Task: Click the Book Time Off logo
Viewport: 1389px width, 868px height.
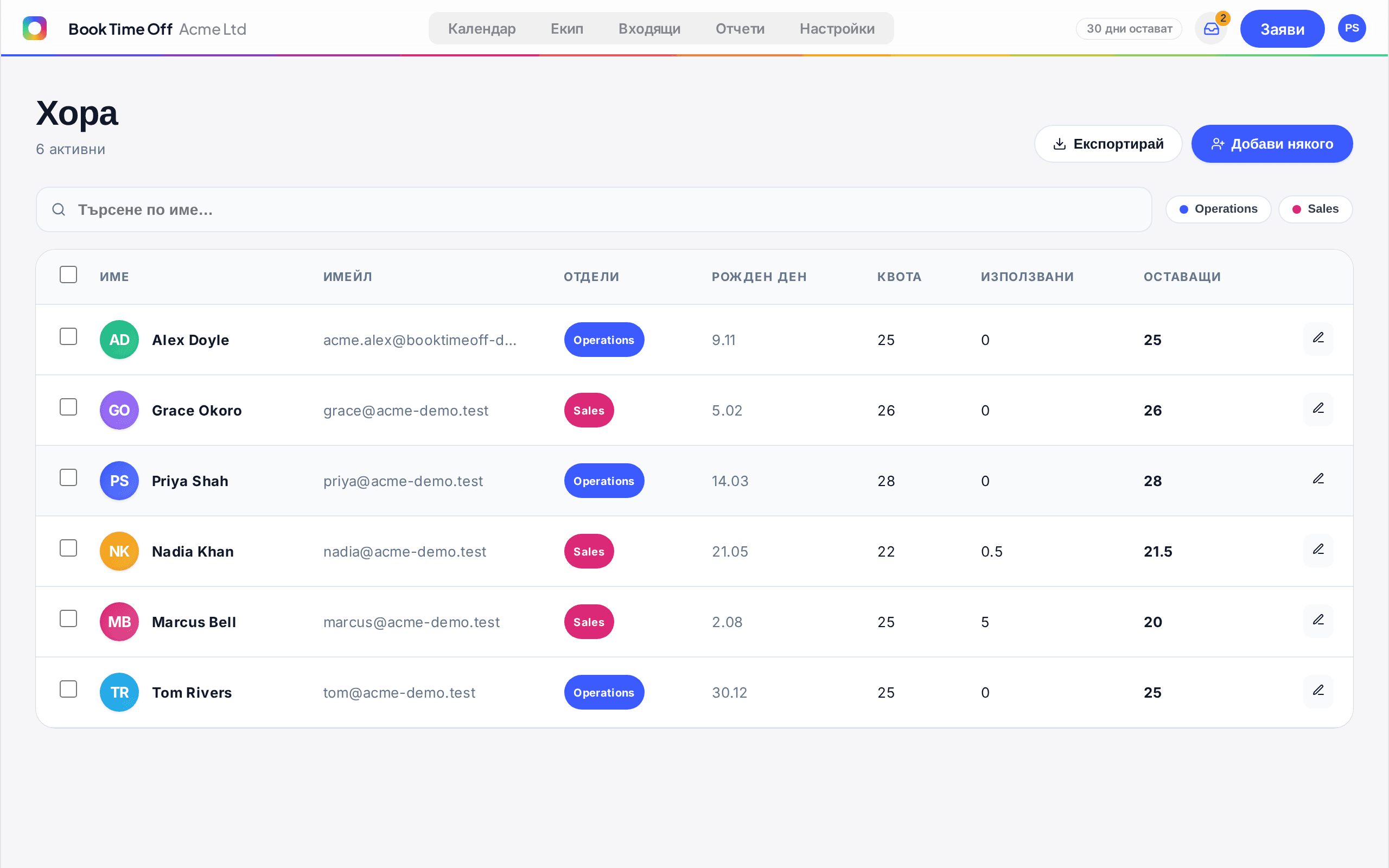Action: [34, 28]
